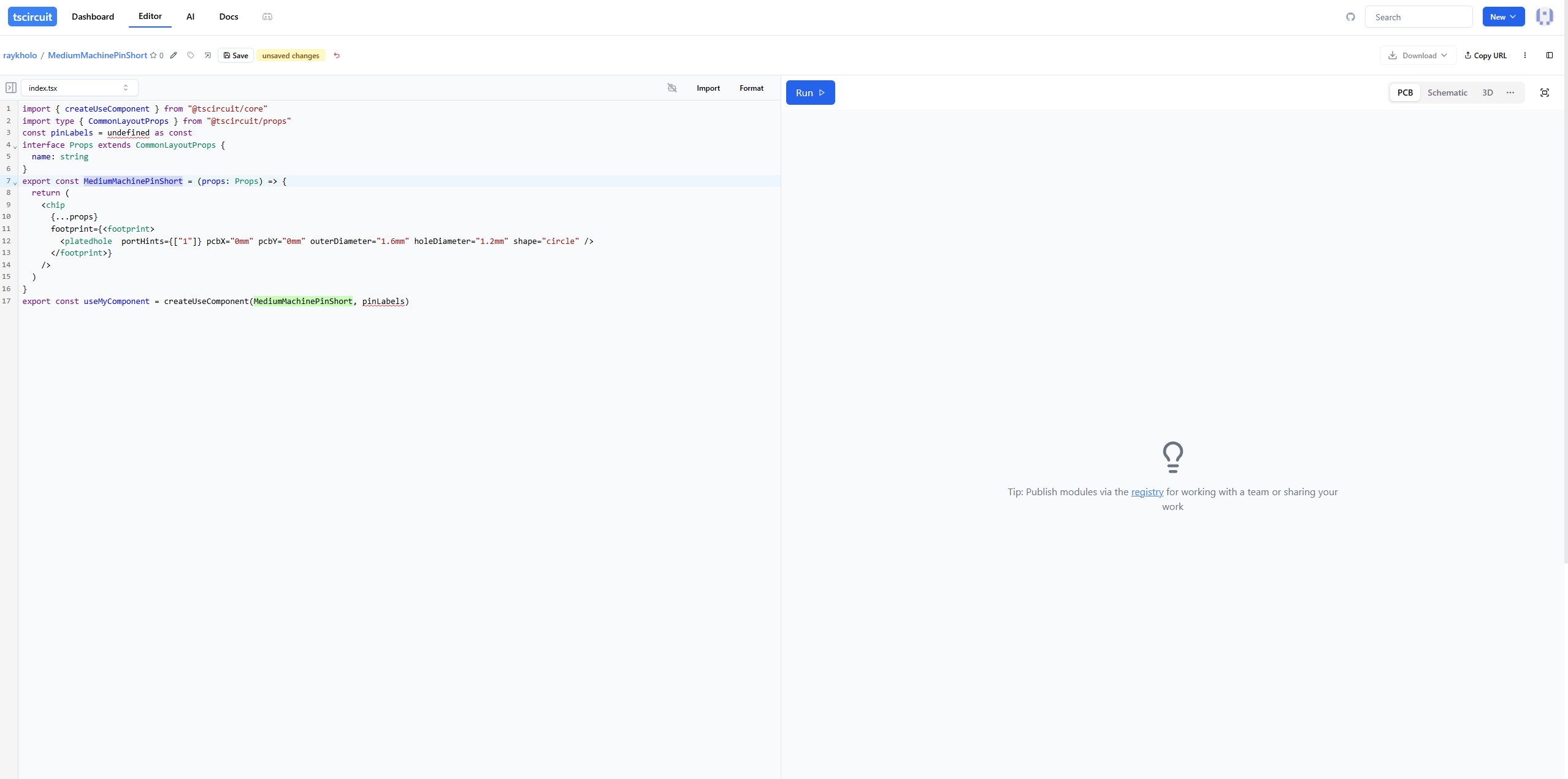Click the disabled AI autocomplete icon
This screenshot has height=779, width=1568.
pos(672,88)
